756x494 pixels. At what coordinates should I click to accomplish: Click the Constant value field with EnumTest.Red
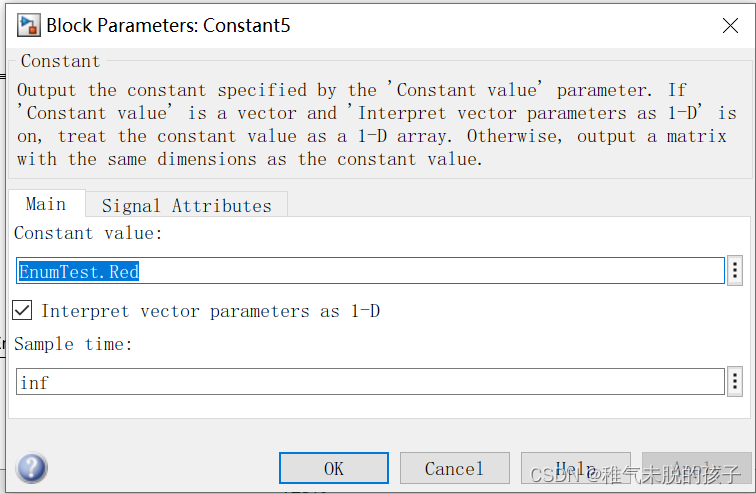370,271
